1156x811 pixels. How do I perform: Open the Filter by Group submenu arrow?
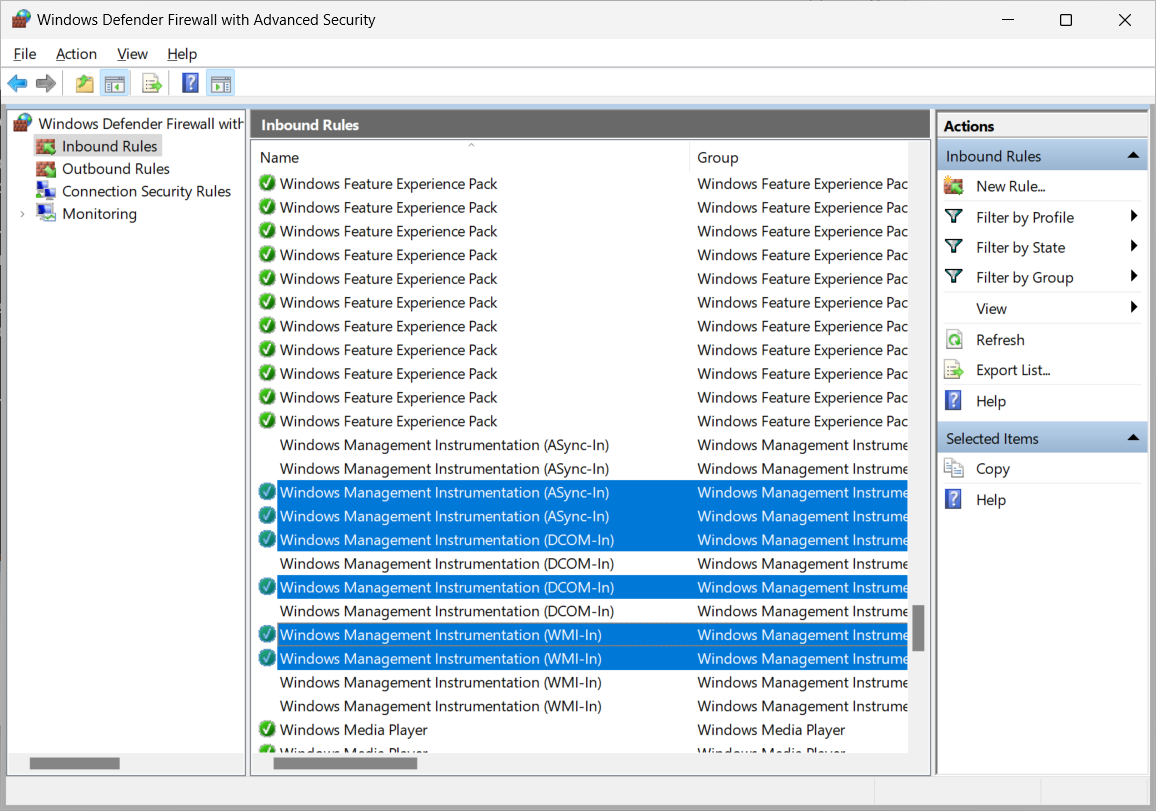pos(1134,276)
